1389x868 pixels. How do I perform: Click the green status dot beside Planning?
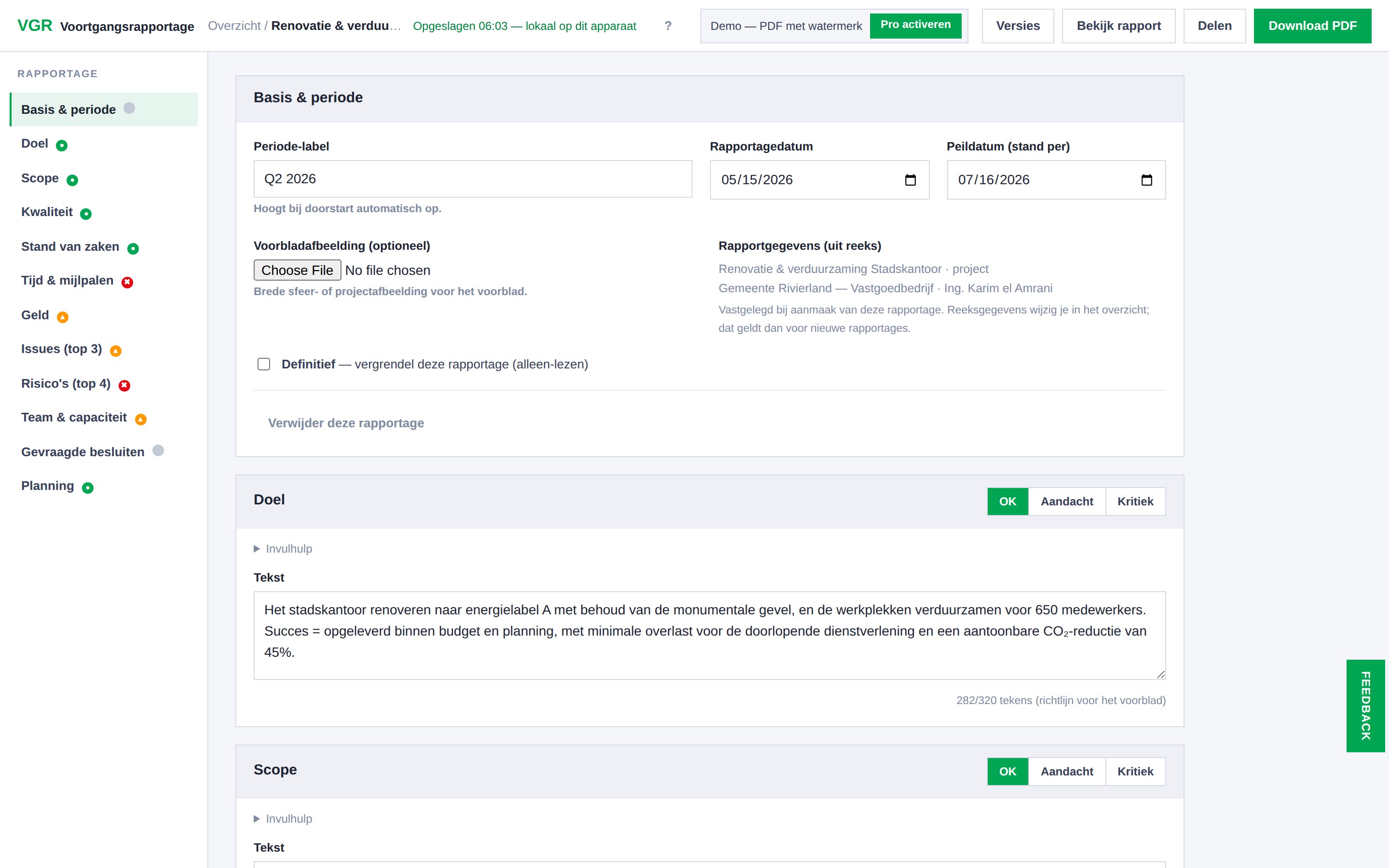88,488
